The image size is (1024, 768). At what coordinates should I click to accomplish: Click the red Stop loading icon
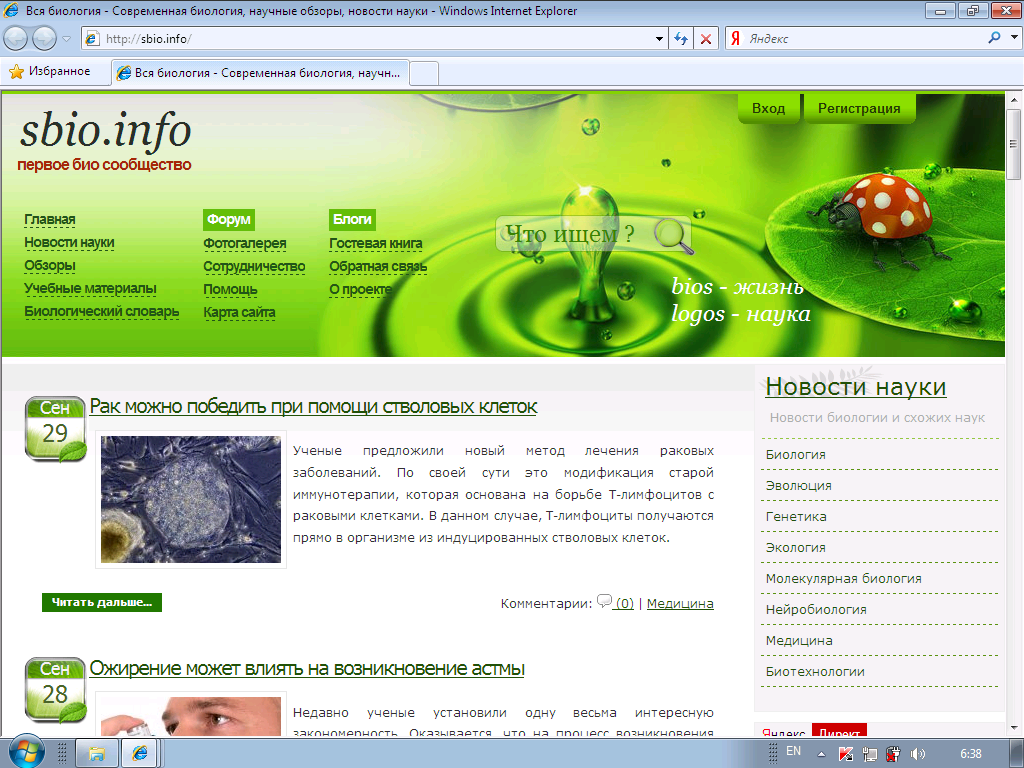click(x=705, y=39)
